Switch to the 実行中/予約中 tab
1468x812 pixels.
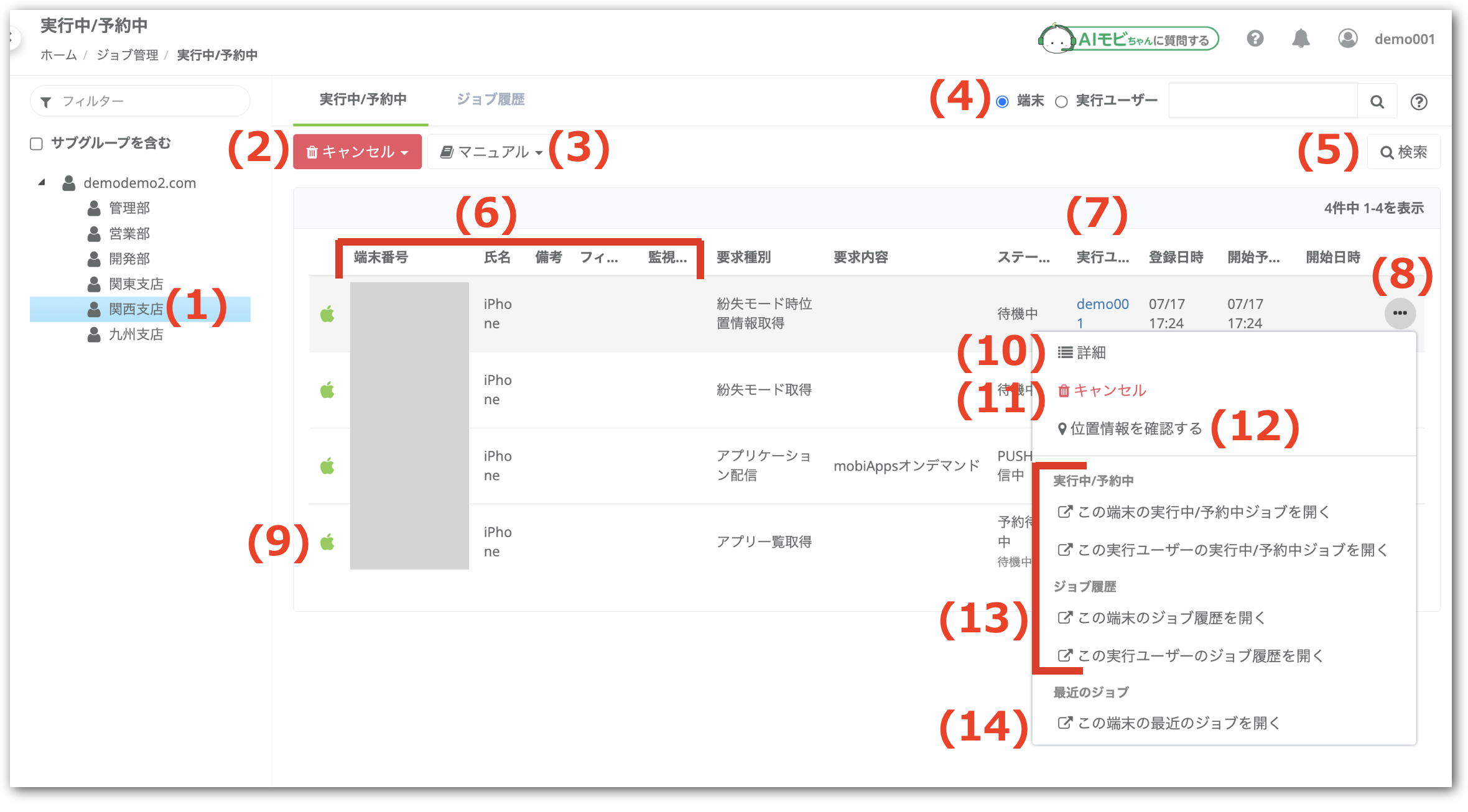[363, 99]
